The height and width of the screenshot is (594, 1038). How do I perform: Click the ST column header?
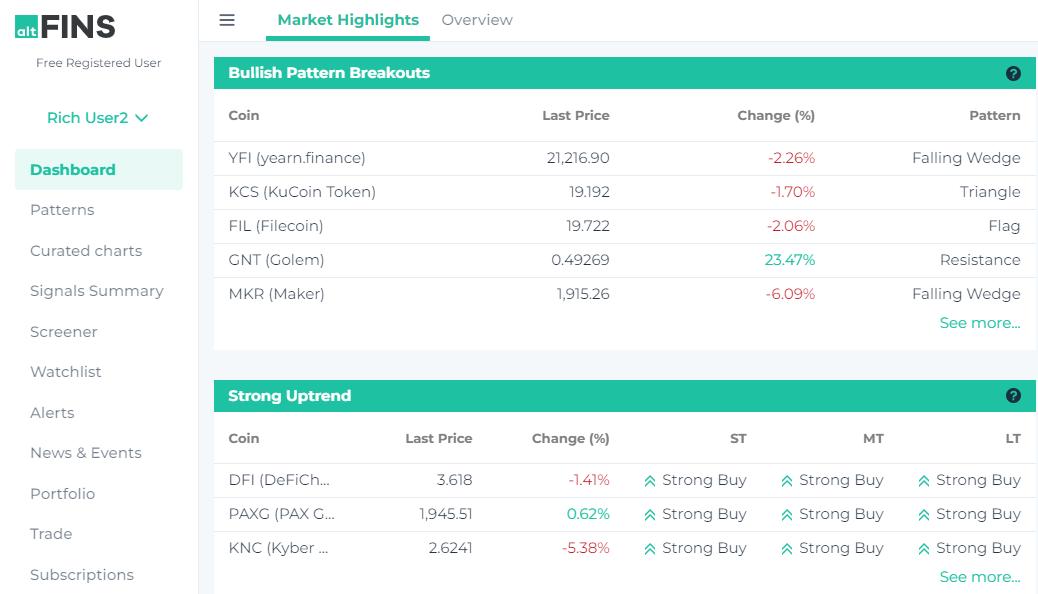pos(738,439)
